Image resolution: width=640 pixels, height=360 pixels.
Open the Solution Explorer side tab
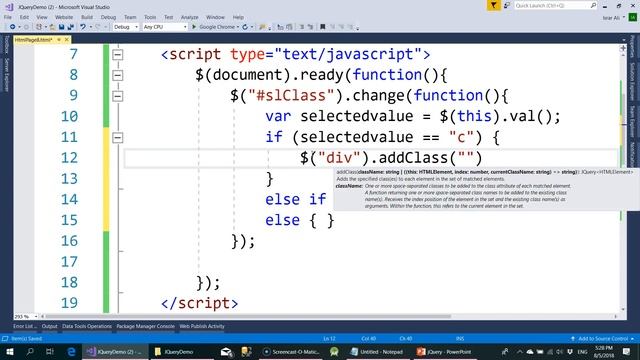pos(632,81)
